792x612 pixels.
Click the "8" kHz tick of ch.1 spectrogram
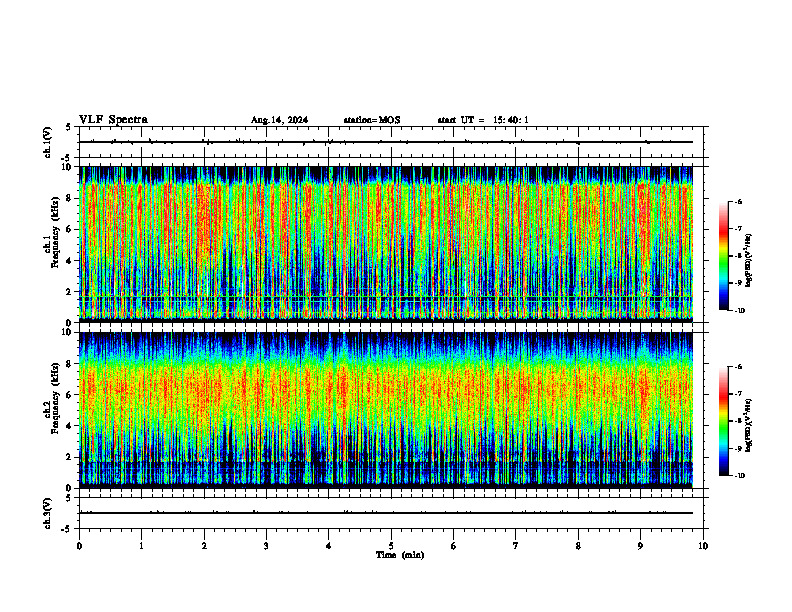(70, 198)
